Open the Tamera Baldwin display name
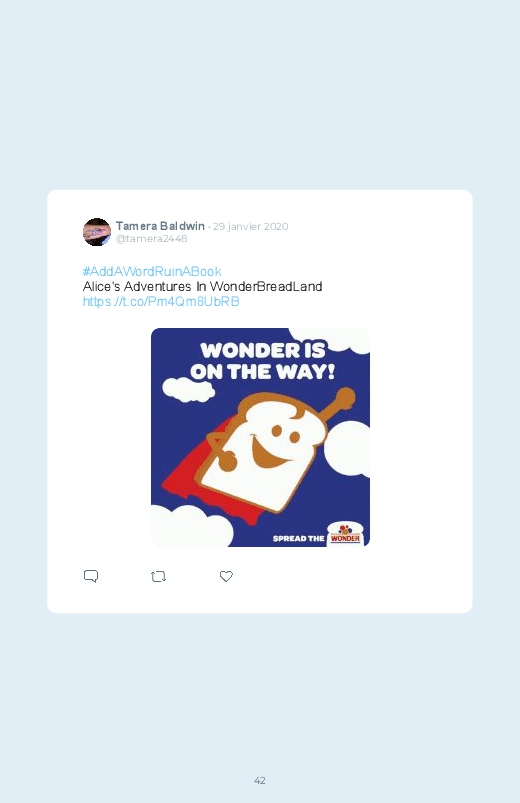Screen dimensions: 520x803 160,226
